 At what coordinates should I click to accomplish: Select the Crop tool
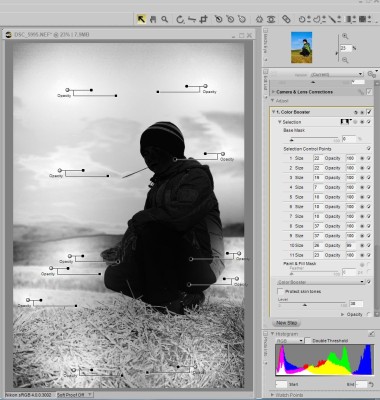point(203,19)
